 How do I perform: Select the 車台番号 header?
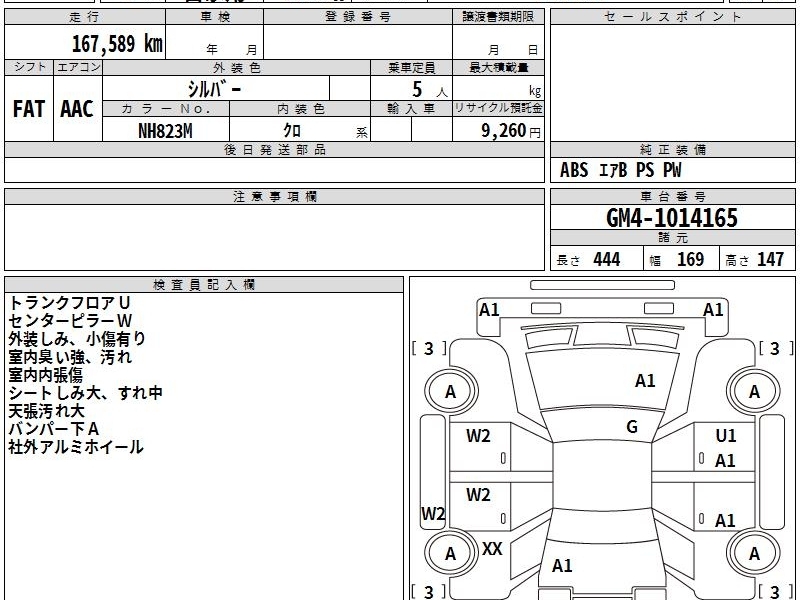(672, 196)
